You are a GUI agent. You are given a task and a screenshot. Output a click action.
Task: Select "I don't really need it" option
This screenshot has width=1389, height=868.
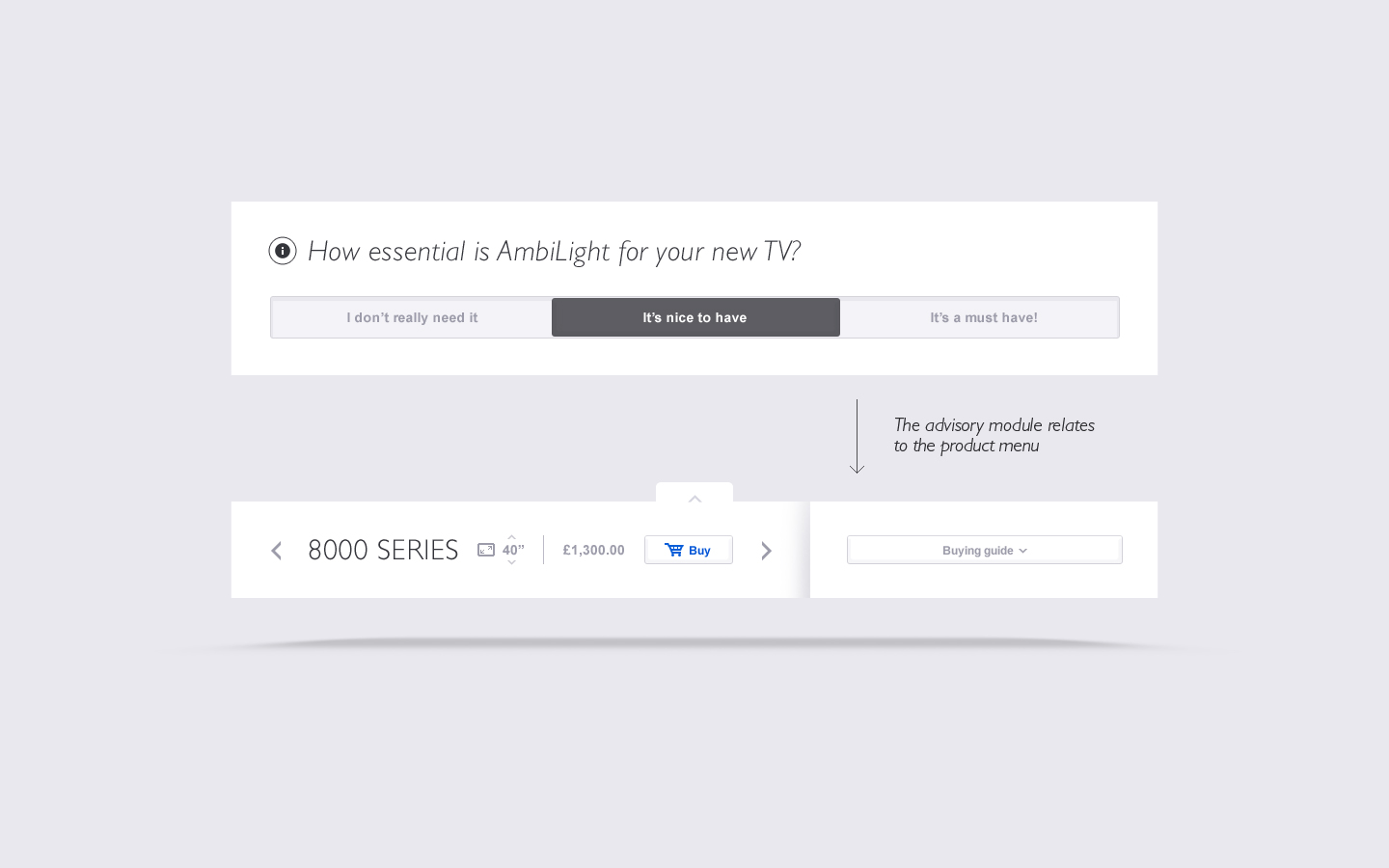[412, 317]
